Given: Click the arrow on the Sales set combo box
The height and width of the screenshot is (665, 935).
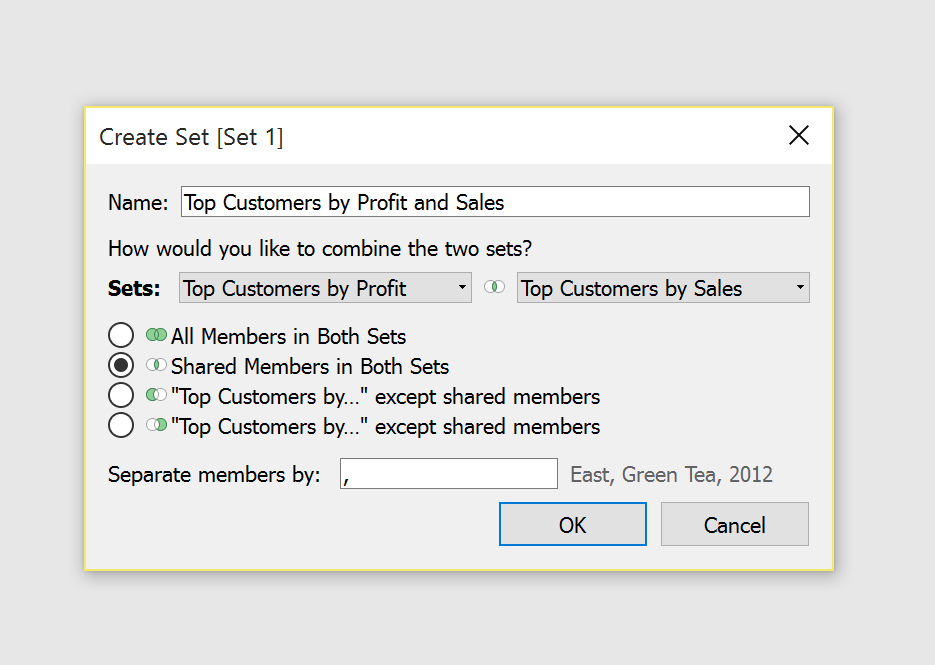Looking at the screenshot, I should [x=800, y=289].
